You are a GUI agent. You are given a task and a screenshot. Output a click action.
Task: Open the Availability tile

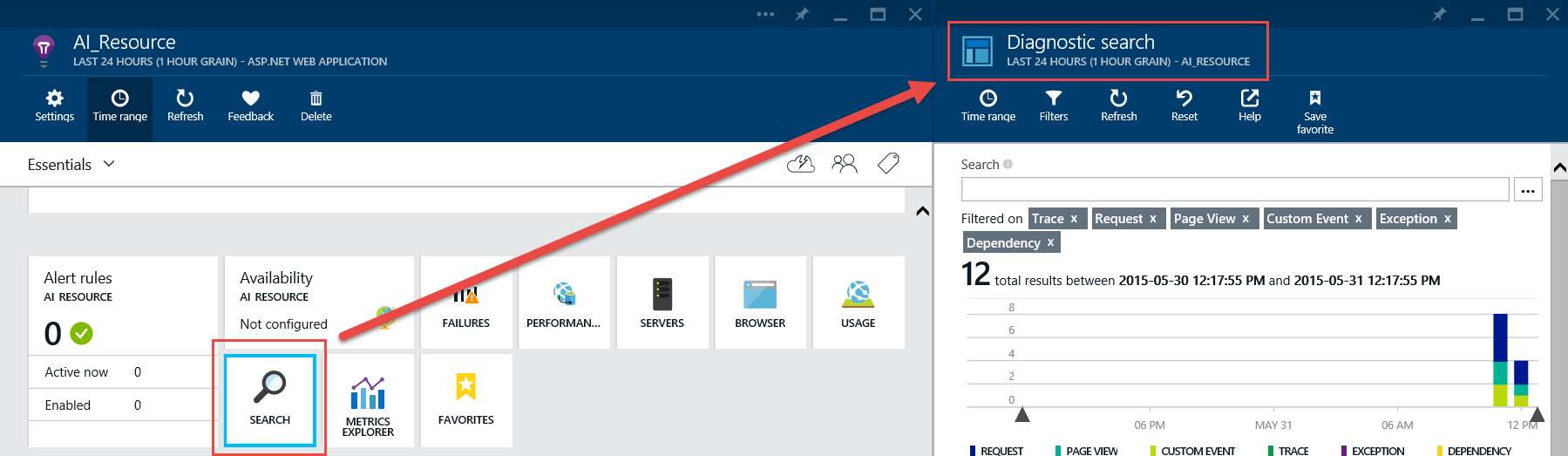click(x=319, y=302)
